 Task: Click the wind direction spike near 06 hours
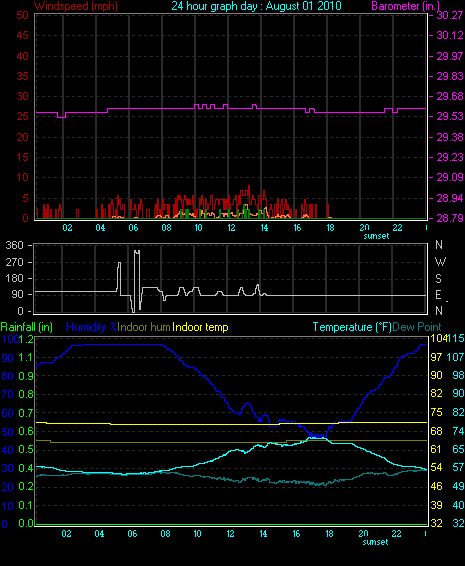136,280
